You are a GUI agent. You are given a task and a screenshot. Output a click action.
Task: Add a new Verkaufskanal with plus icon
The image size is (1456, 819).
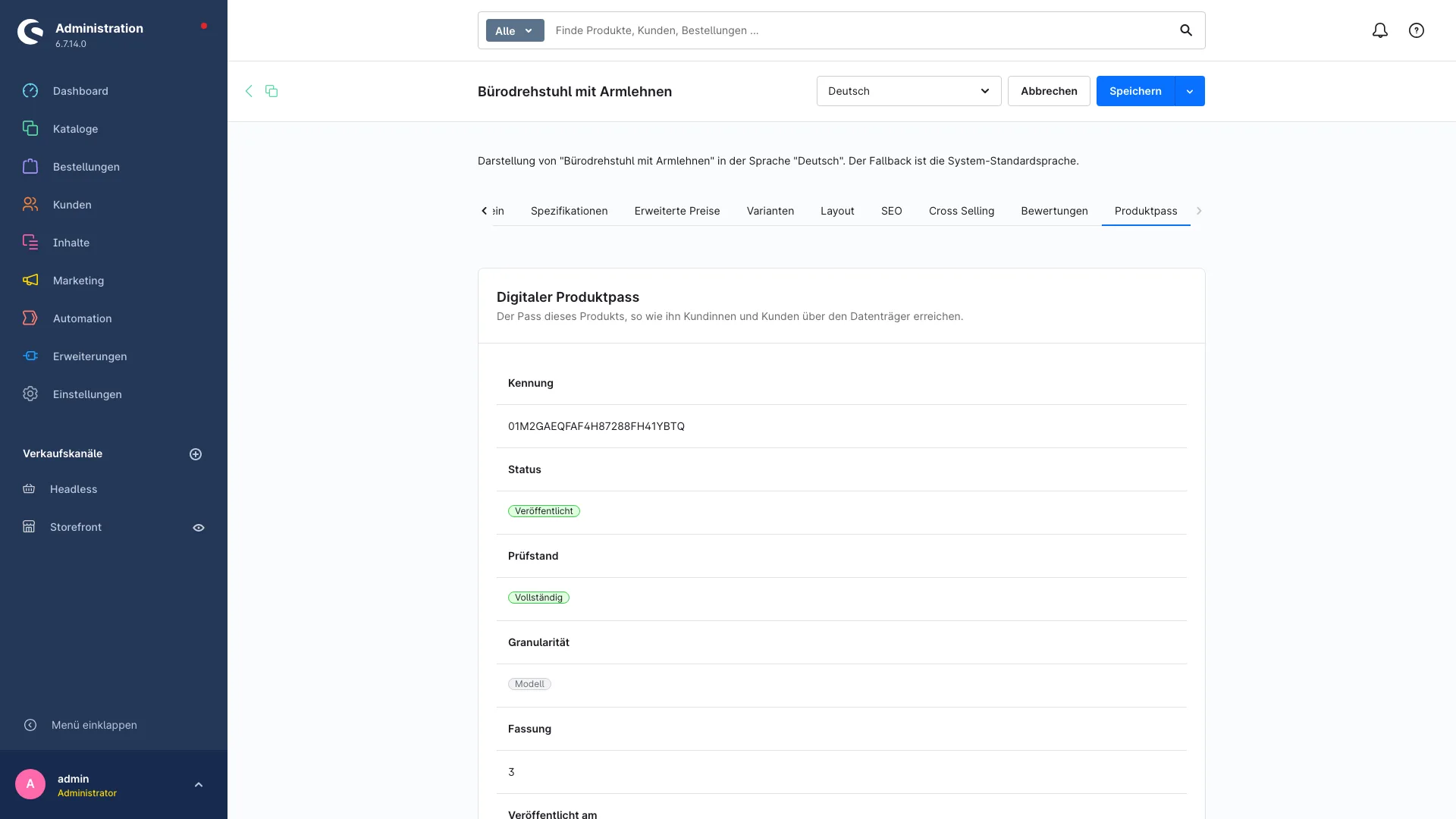pyautogui.click(x=196, y=454)
